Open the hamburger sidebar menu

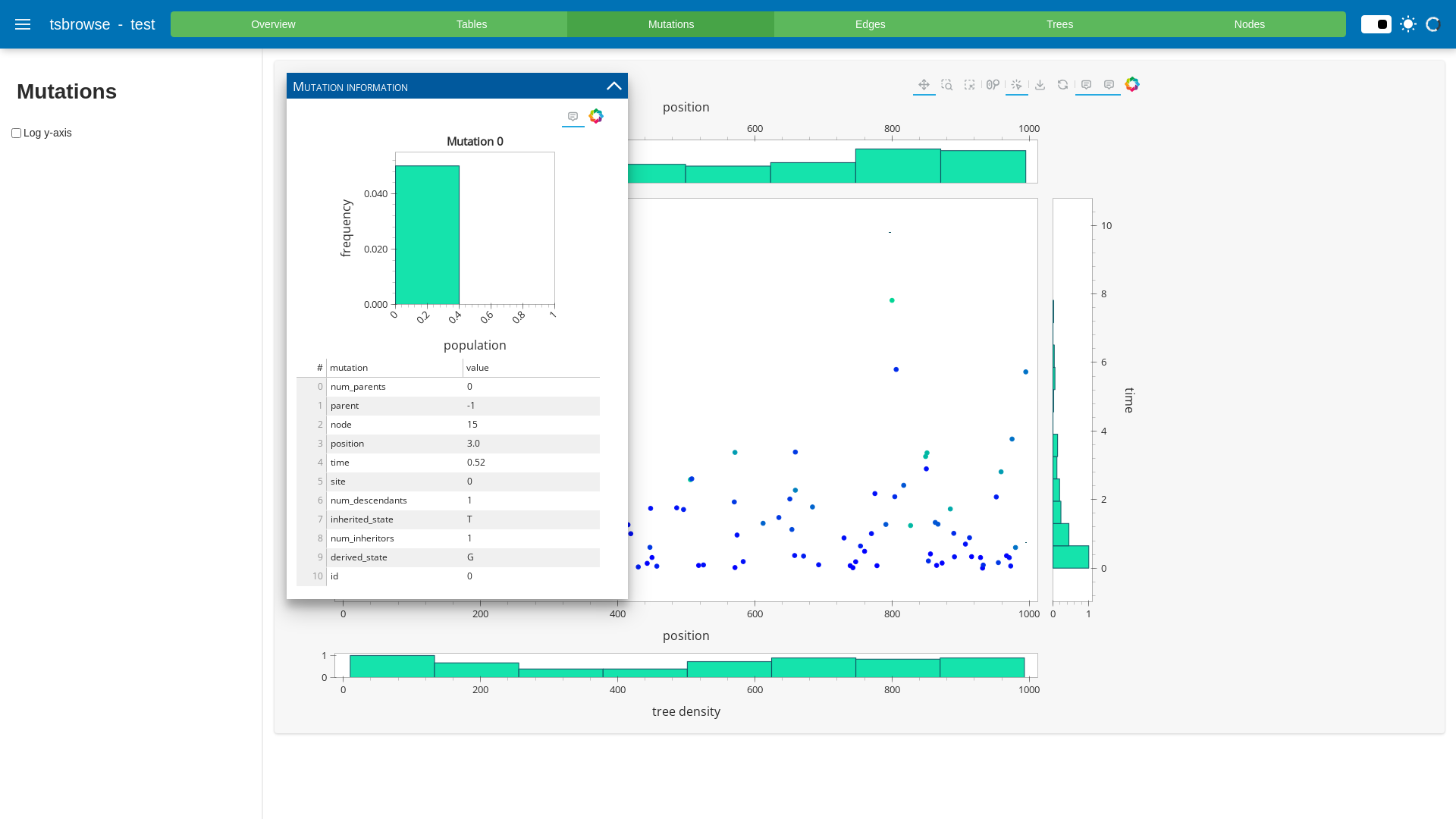(23, 24)
